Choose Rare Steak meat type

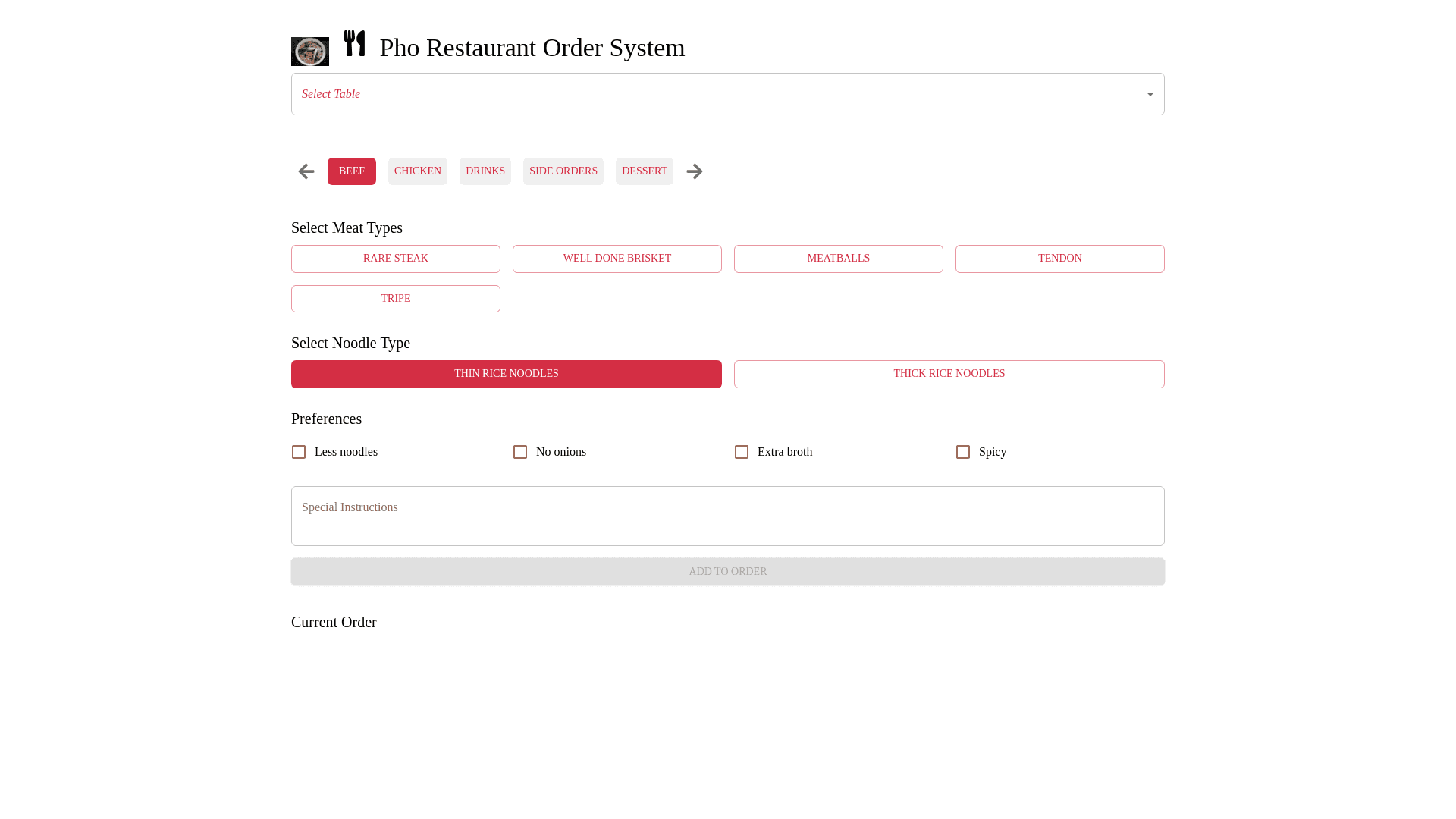pyautogui.click(x=395, y=259)
